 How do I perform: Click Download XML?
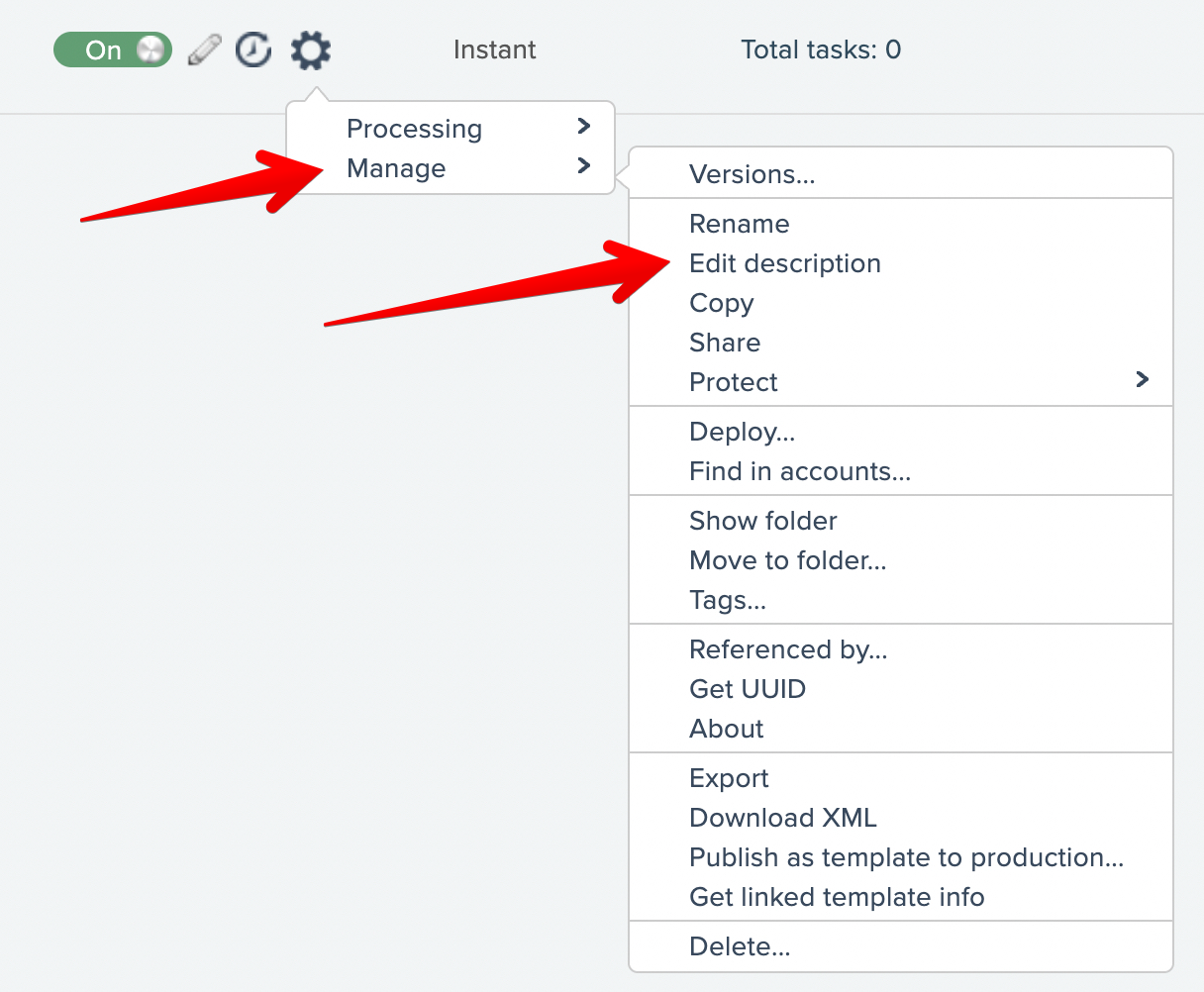coord(782,818)
